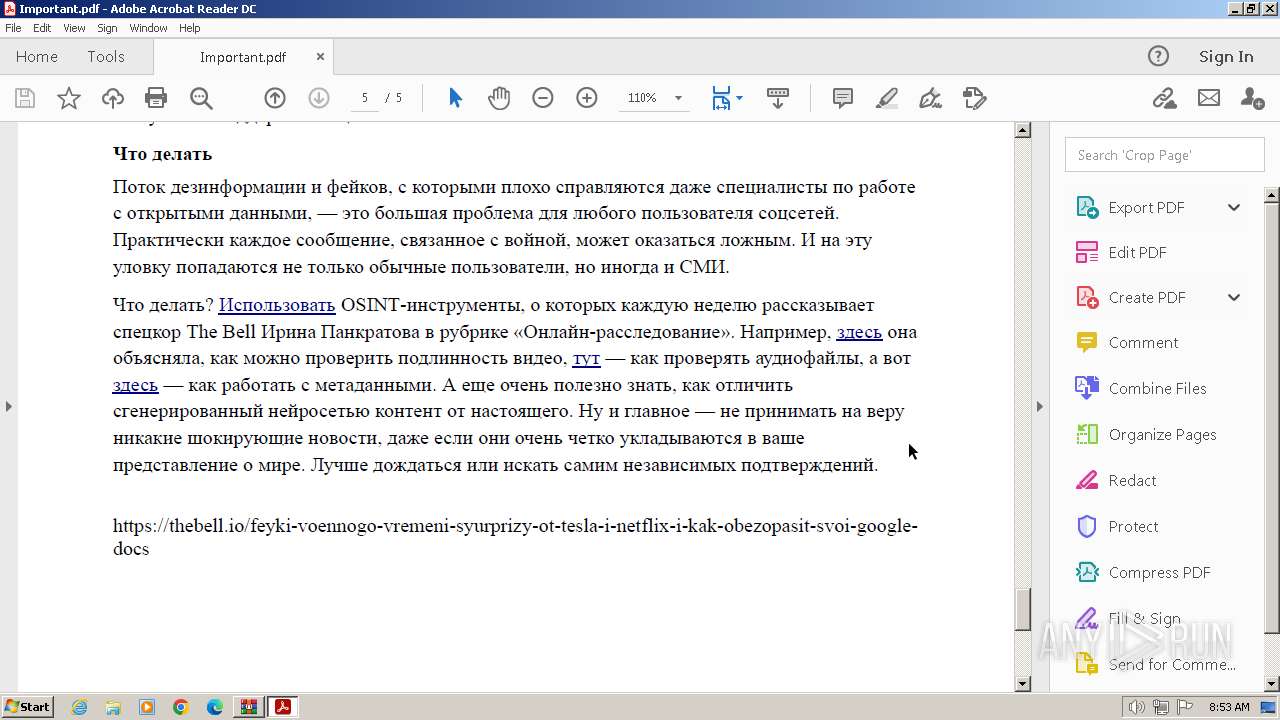Viewport: 1280px width, 720px height.
Task: Open Chrome from taskbar
Action: coord(181,707)
